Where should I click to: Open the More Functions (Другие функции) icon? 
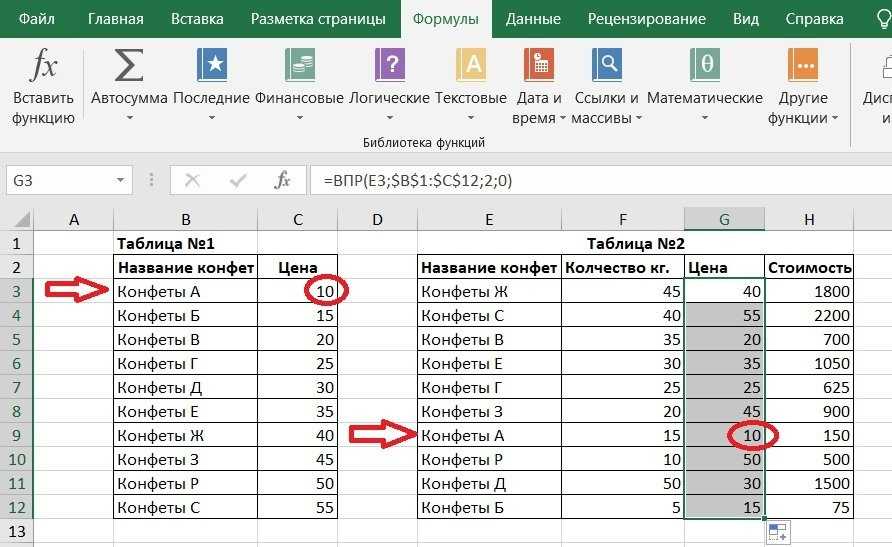tap(803, 65)
